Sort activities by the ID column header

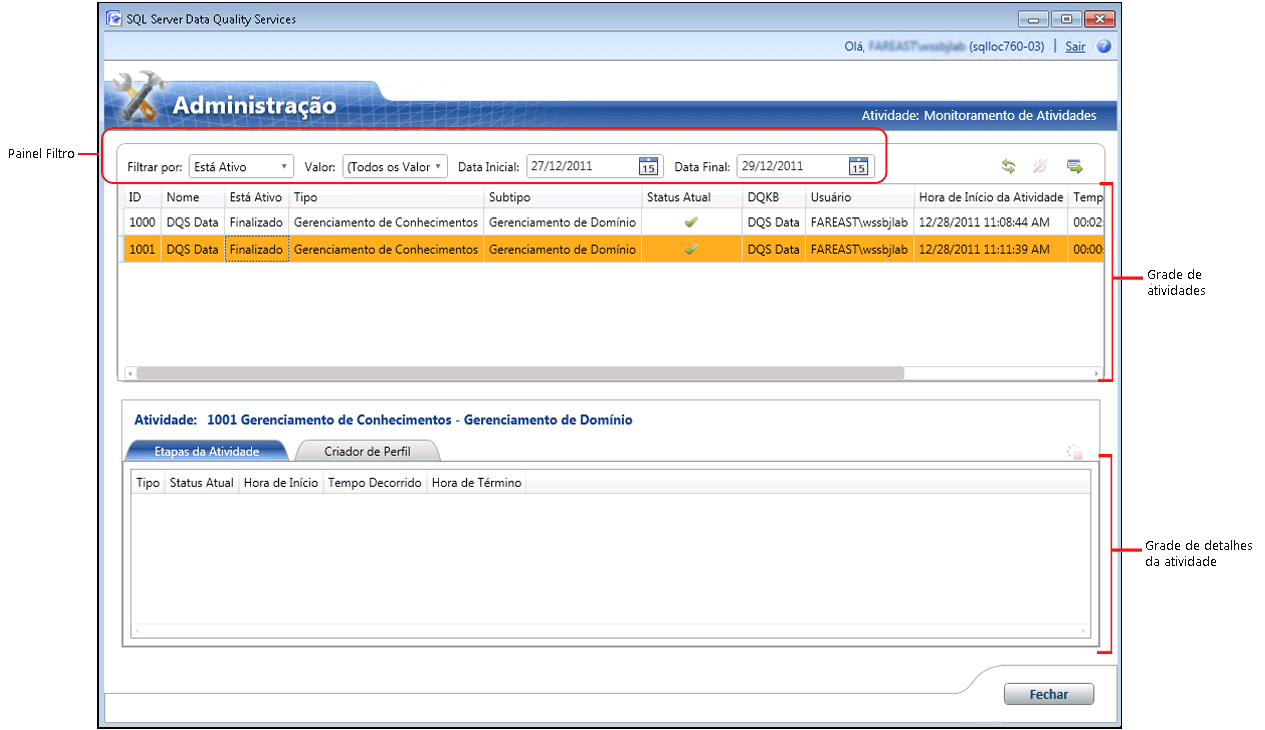point(143,197)
